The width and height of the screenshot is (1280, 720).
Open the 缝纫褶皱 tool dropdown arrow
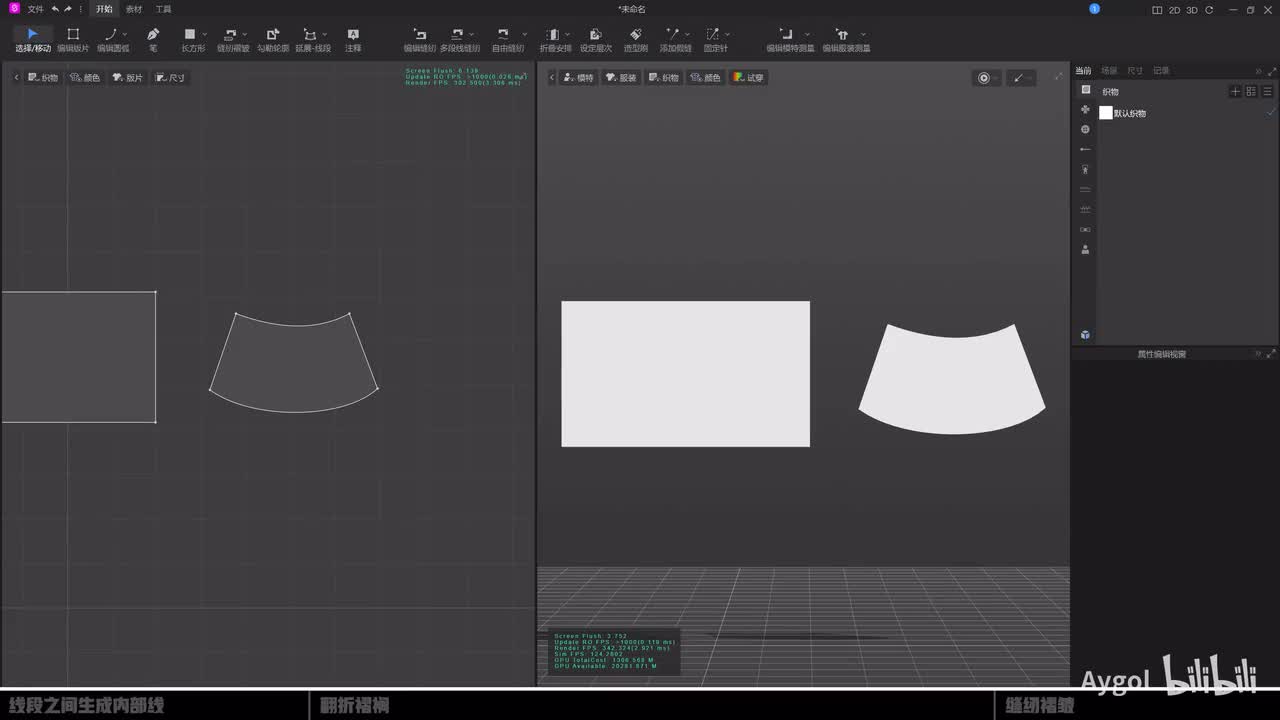pyautogui.click(x=245, y=35)
